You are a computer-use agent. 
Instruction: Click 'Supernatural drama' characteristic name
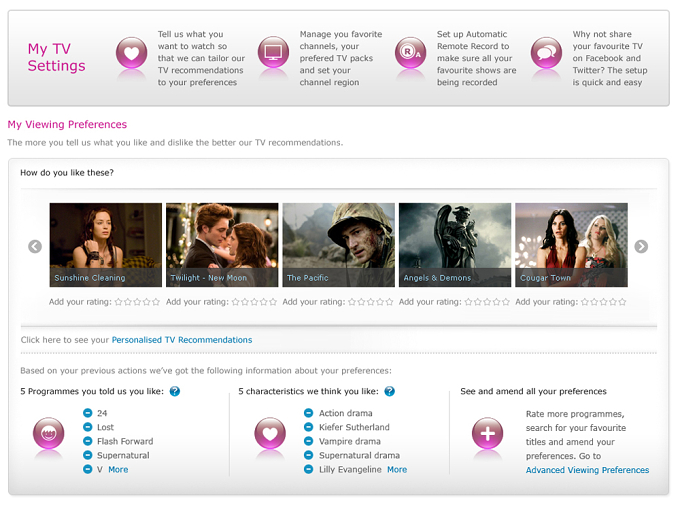(360, 455)
